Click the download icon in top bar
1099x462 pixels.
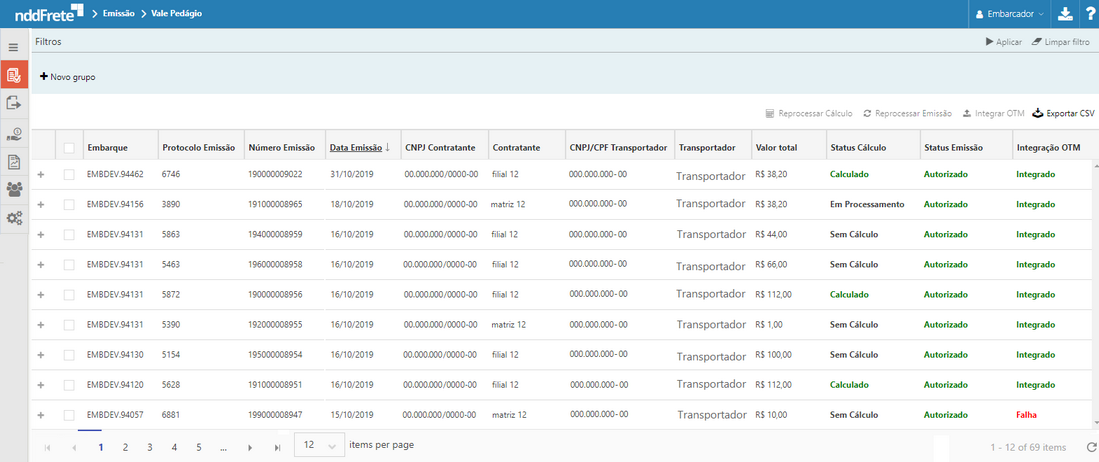(x=1065, y=14)
